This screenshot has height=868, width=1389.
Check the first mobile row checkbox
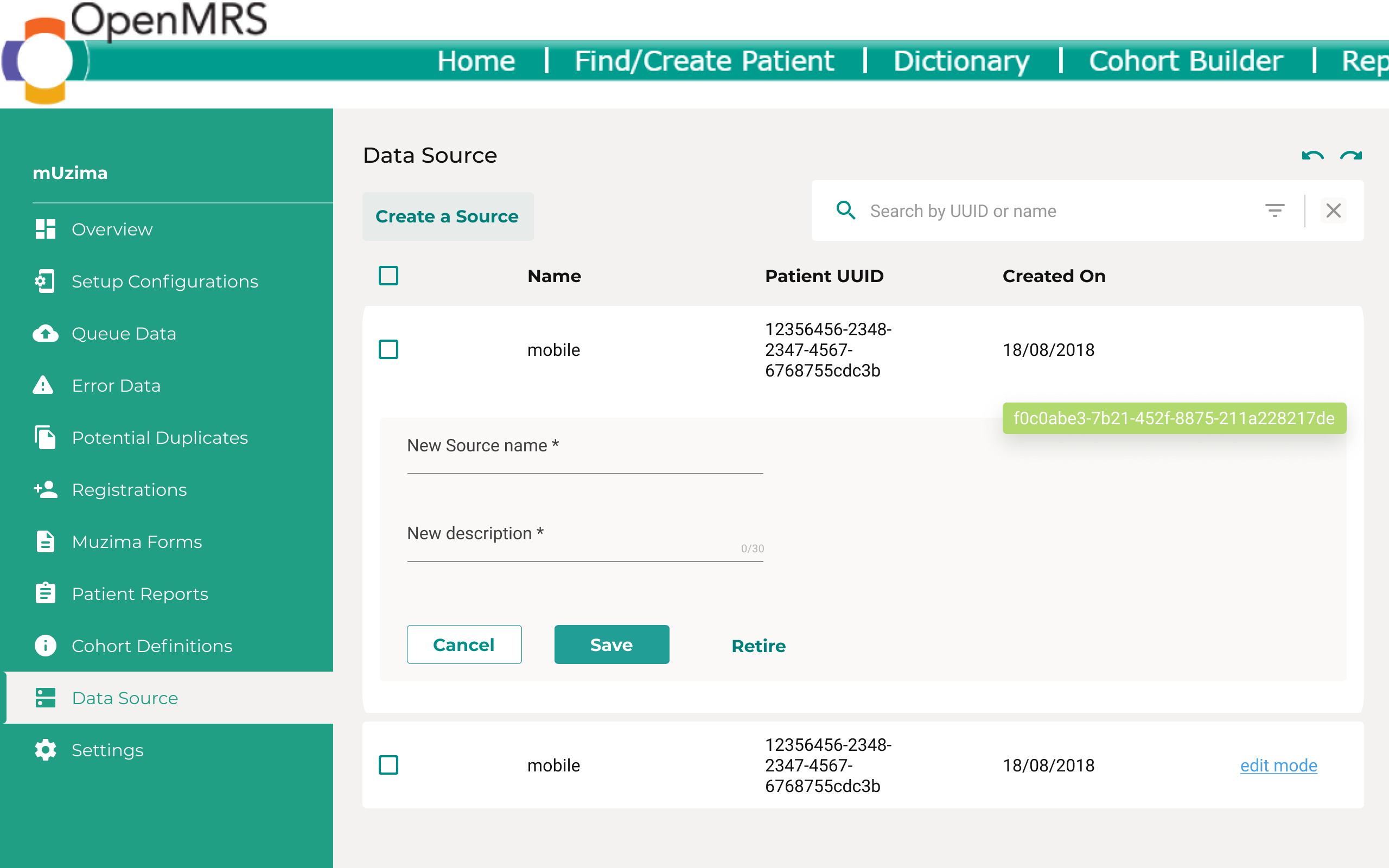[x=388, y=349]
